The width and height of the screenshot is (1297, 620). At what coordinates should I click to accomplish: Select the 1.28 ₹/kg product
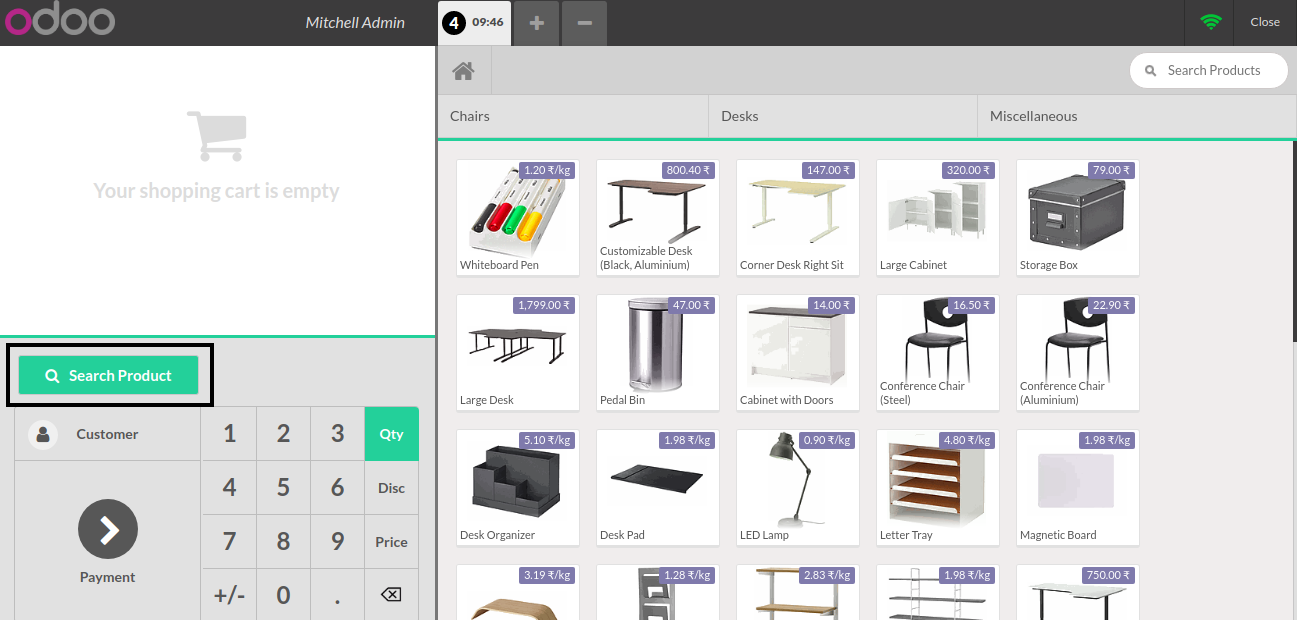coord(658,592)
